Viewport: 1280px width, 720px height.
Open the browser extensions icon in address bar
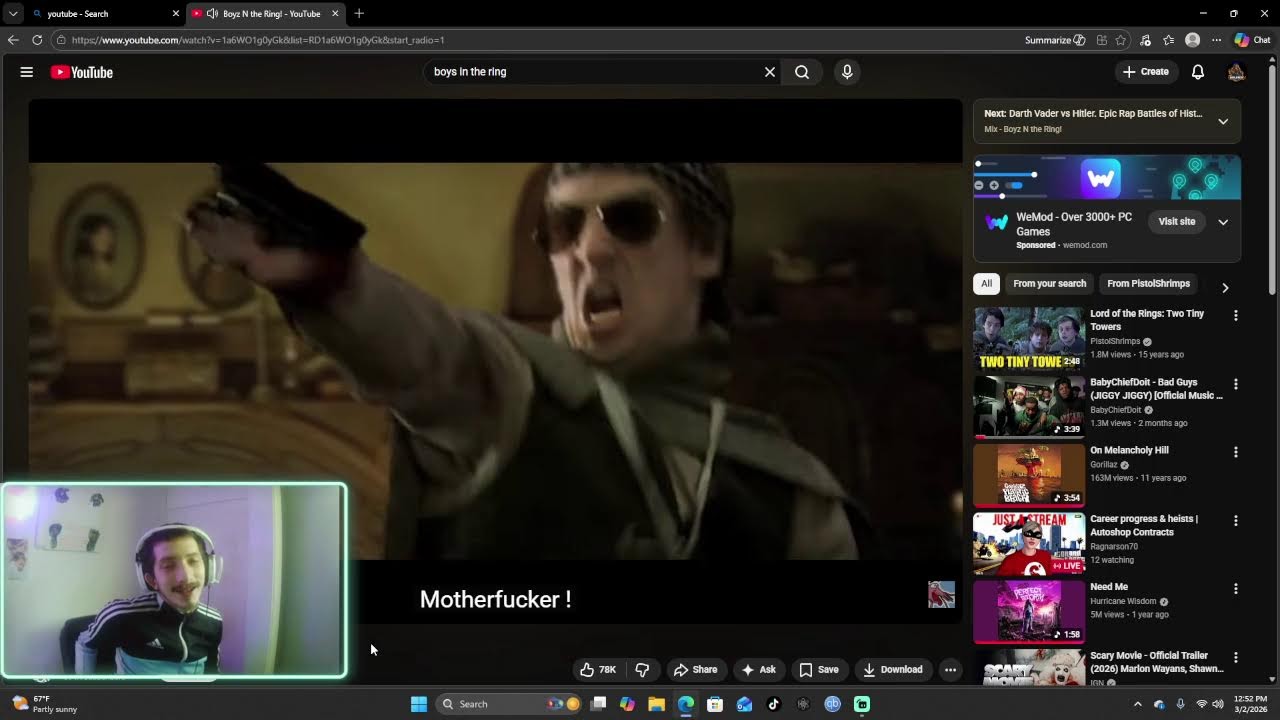[1101, 40]
